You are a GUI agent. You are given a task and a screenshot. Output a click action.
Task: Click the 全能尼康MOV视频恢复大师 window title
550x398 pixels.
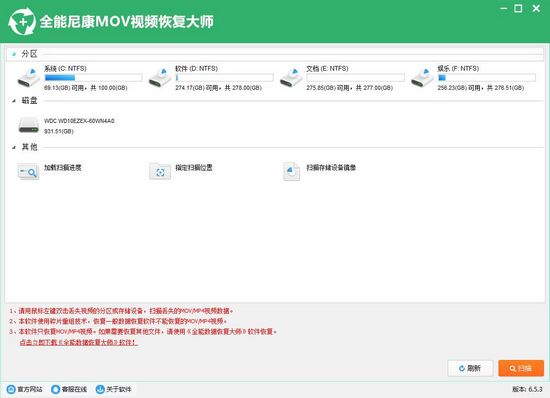pyautogui.click(x=127, y=22)
